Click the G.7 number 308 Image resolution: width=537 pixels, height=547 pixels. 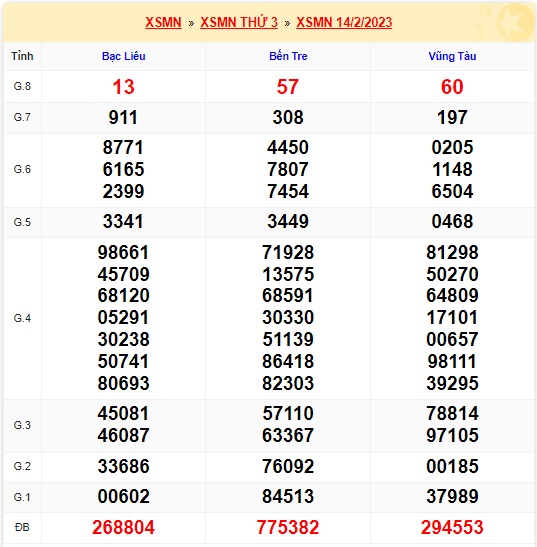coord(288,117)
